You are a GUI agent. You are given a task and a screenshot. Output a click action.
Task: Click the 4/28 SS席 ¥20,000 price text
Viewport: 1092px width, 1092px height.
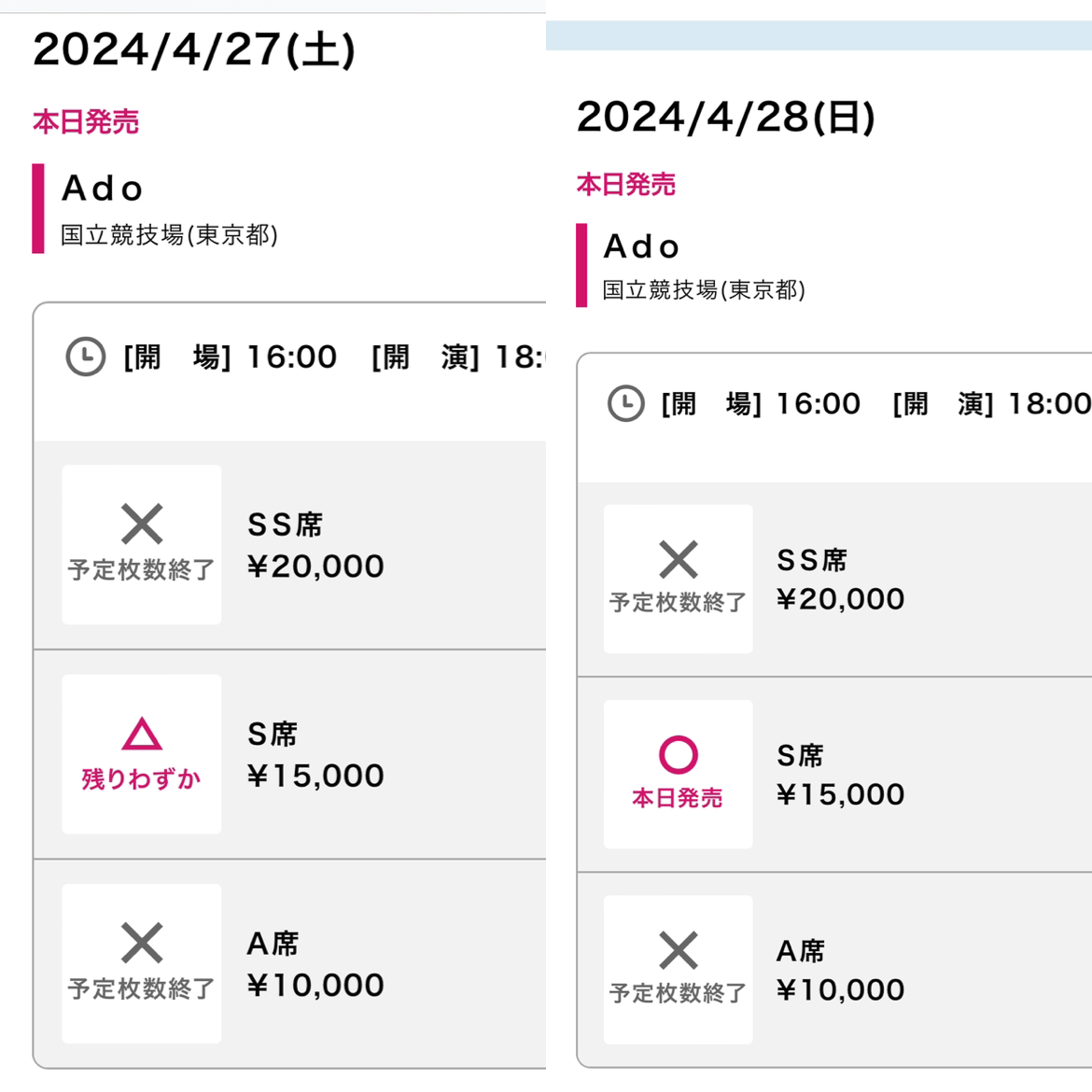tap(840, 599)
